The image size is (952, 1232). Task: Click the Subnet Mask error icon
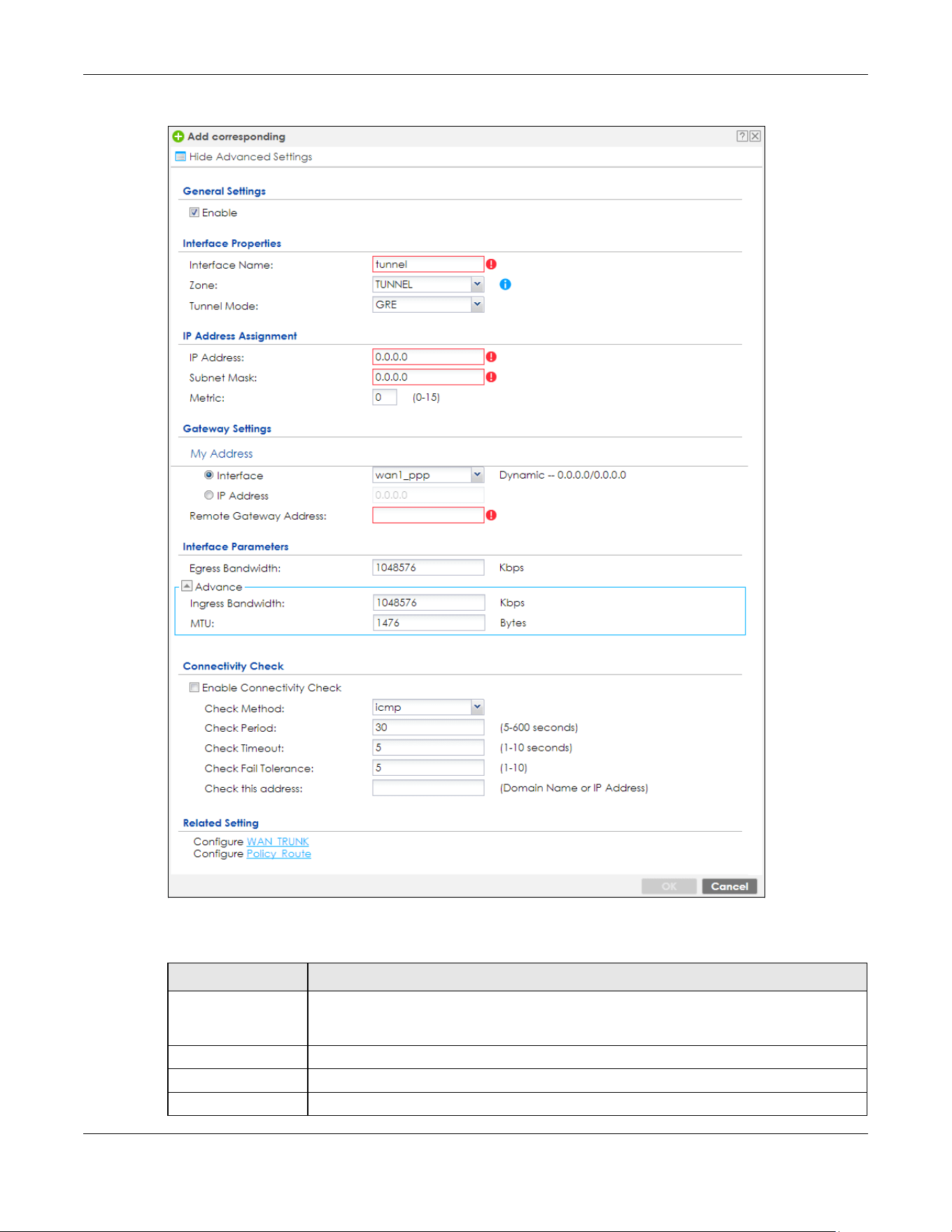tap(491, 377)
